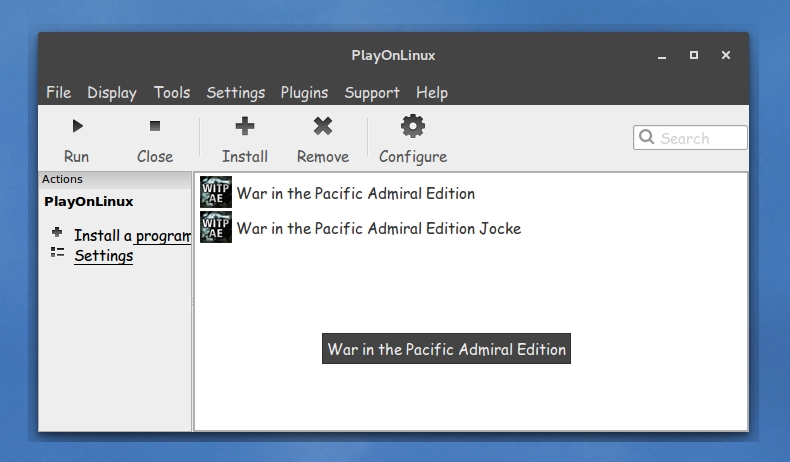Click the Settings link in Actions panel
Screen dimensions: 790x462
[x=104, y=255]
